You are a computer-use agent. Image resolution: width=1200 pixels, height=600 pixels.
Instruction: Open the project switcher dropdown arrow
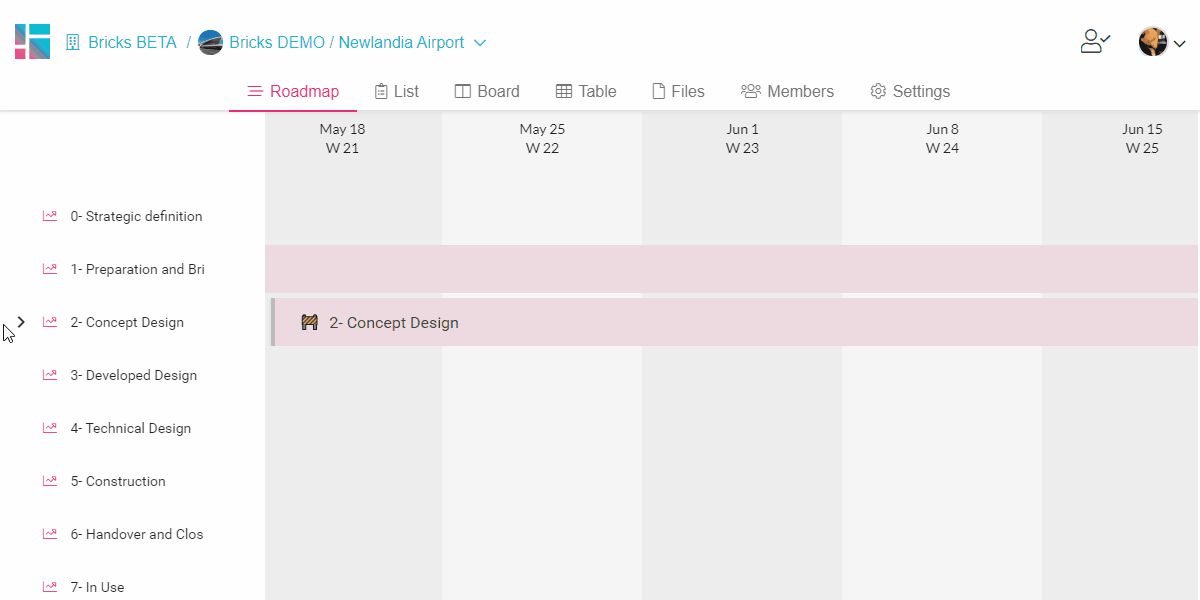(480, 43)
